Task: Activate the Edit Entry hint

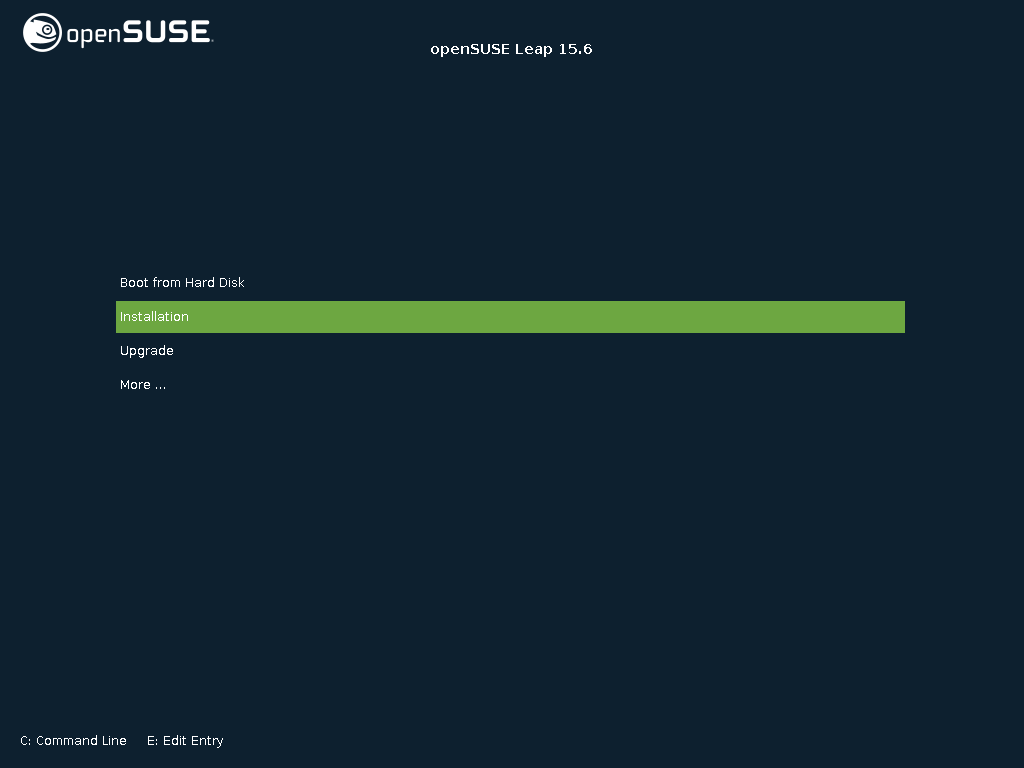Action: click(185, 741)
